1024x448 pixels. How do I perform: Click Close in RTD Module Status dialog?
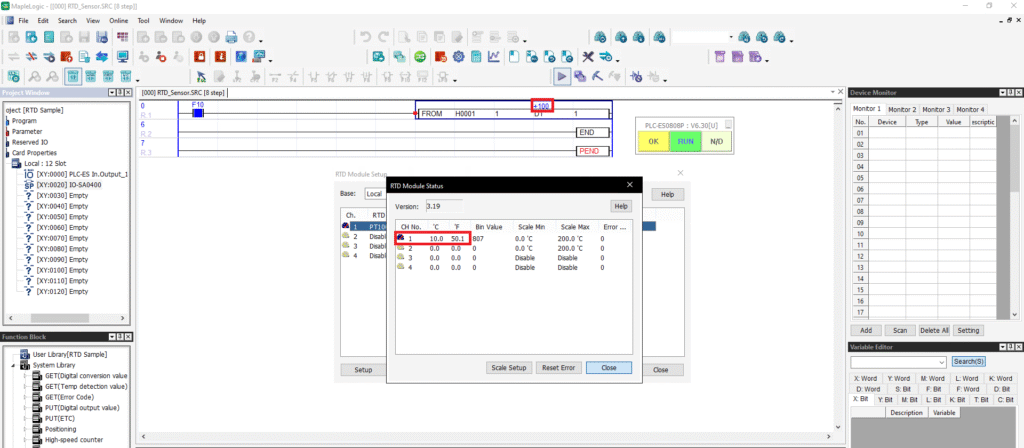tap(609, 368)
